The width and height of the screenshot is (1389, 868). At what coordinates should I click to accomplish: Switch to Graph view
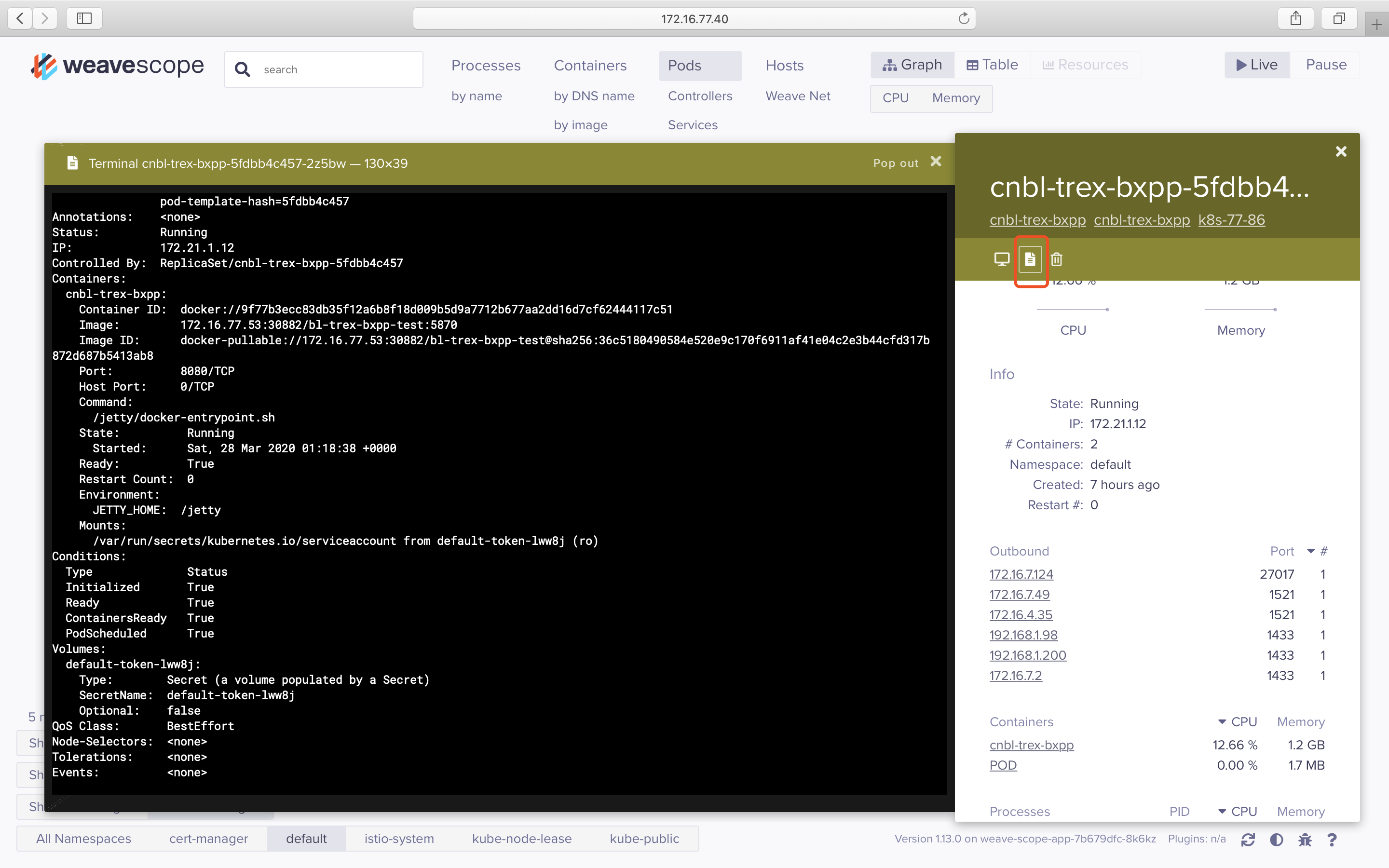pyautogui.click(x=912, y=65)
